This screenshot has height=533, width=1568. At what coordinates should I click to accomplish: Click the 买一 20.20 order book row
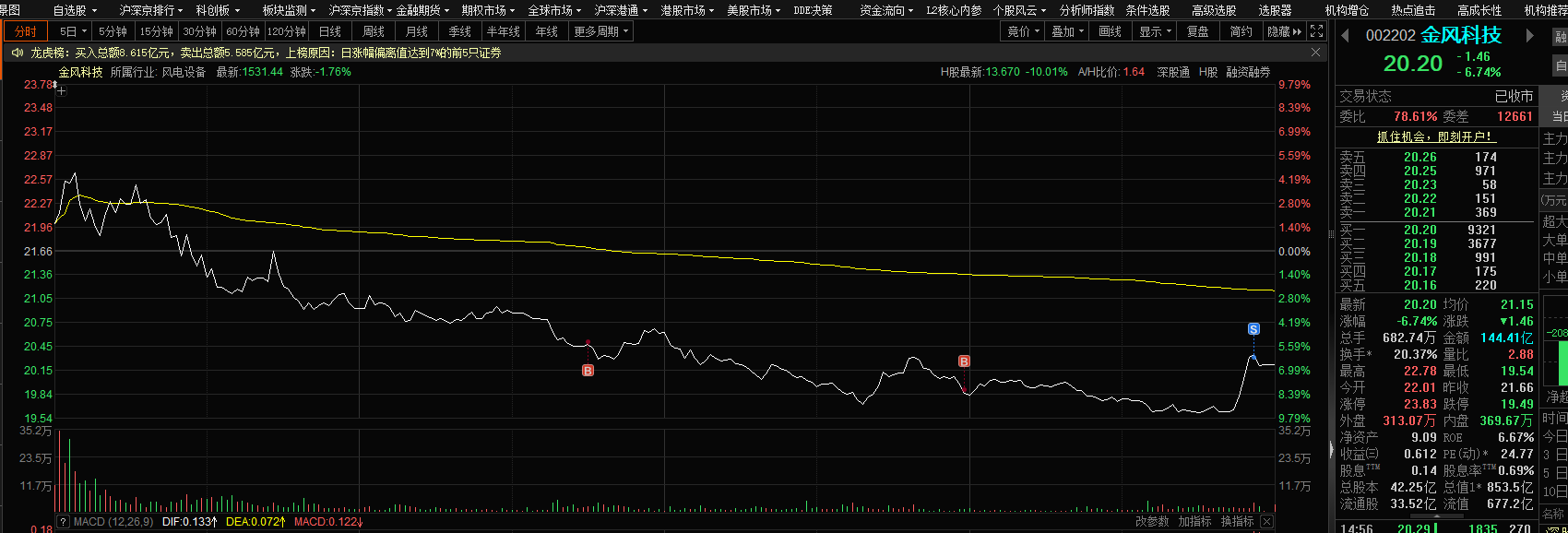click(x=1435, y=230)
